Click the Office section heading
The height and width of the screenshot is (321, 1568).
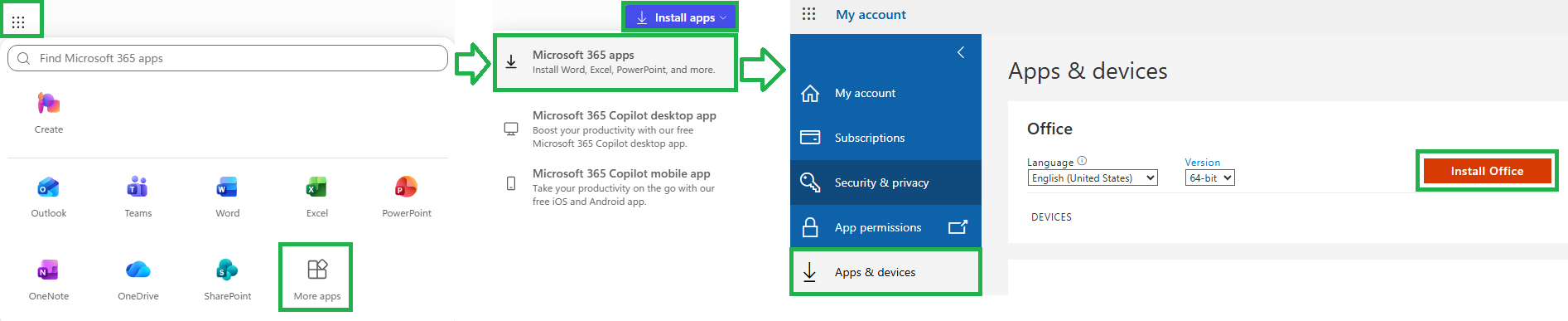(x=1049, y=129)
